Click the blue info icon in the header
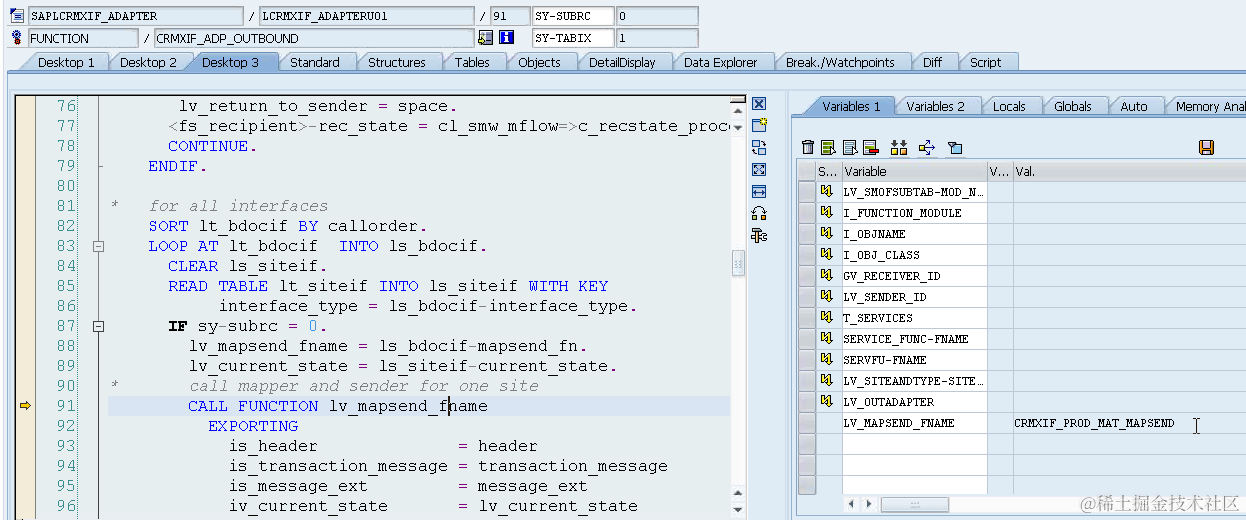Image resolution: width=1246 pixels, height=520 pixels. pos(506,38)
